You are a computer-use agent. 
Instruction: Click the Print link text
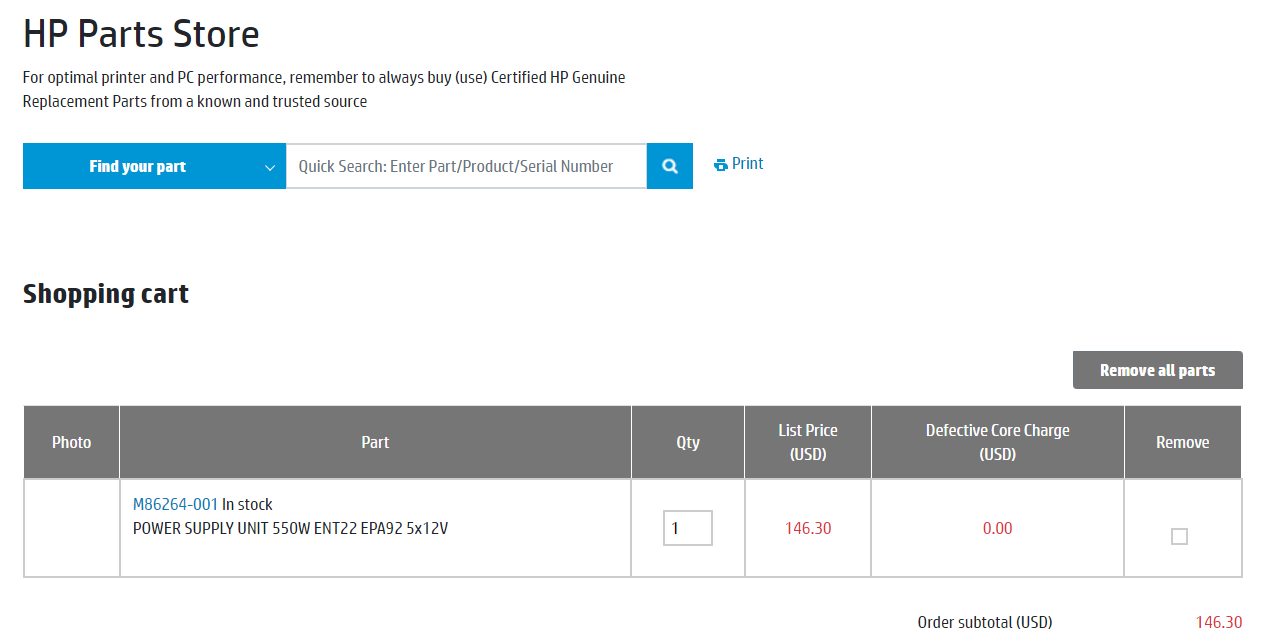coord(747,164)
